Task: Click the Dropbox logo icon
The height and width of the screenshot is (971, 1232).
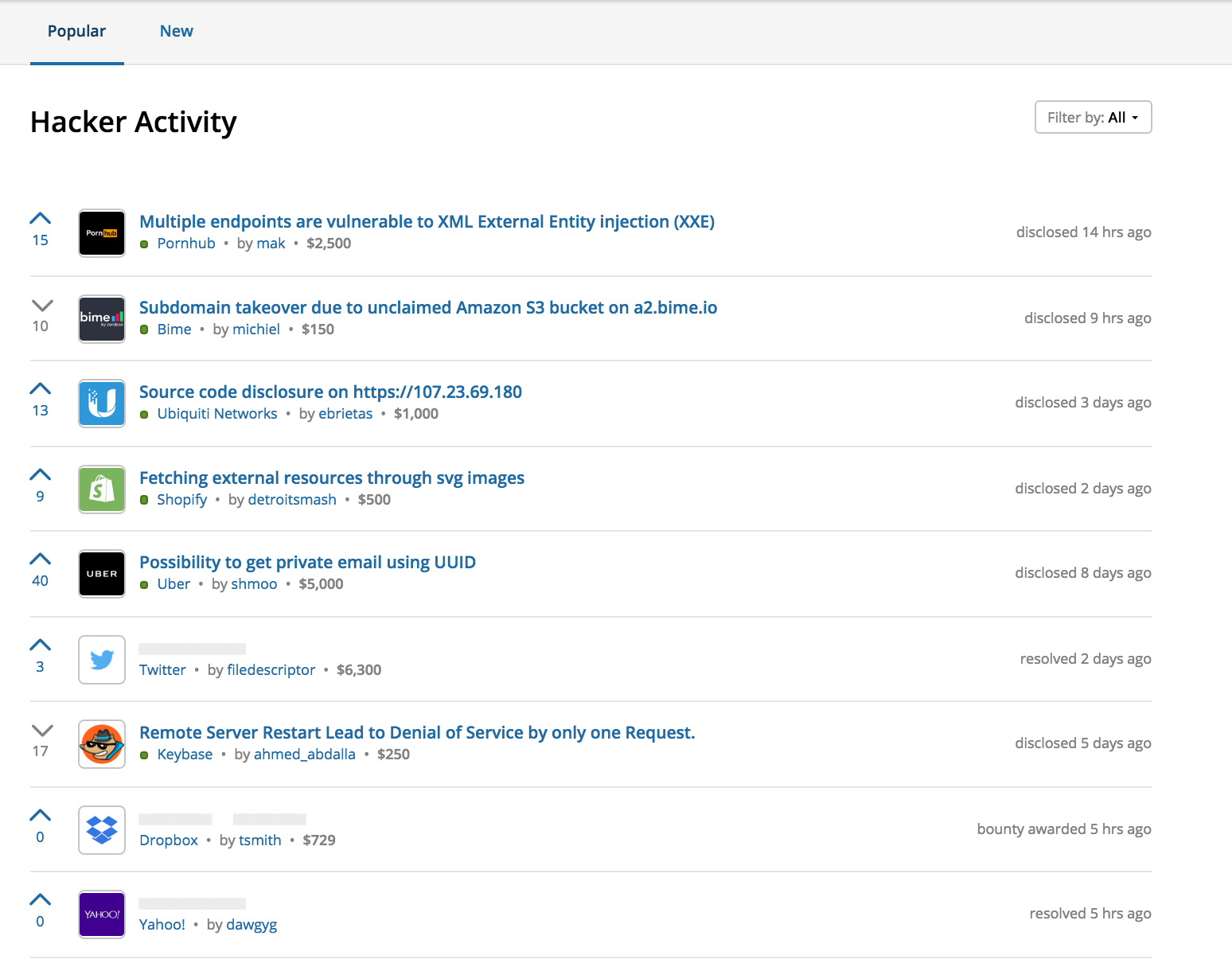Action: tap(102, 830)
